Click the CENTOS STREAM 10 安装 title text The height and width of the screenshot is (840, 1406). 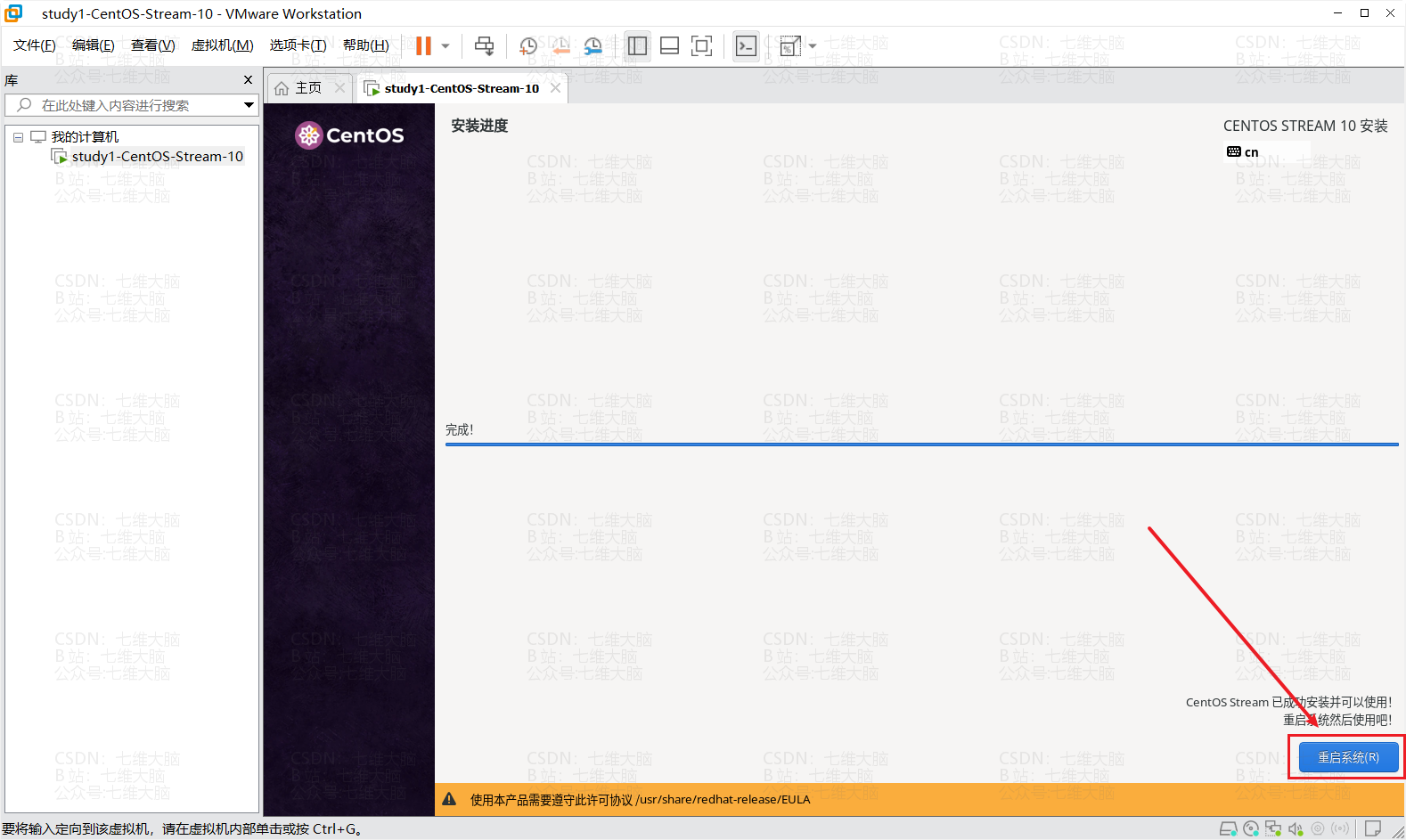coord(1305,126)
